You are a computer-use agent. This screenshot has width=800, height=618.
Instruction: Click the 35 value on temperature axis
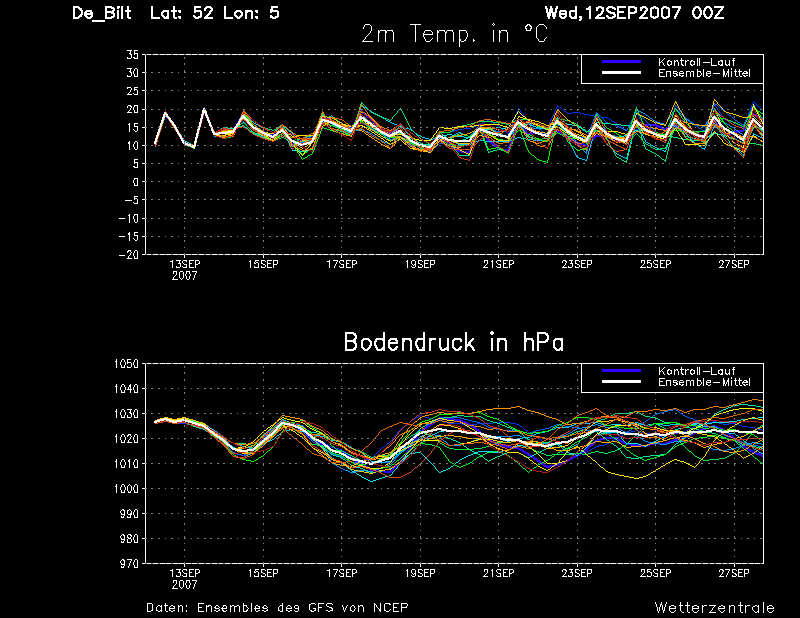133,55
